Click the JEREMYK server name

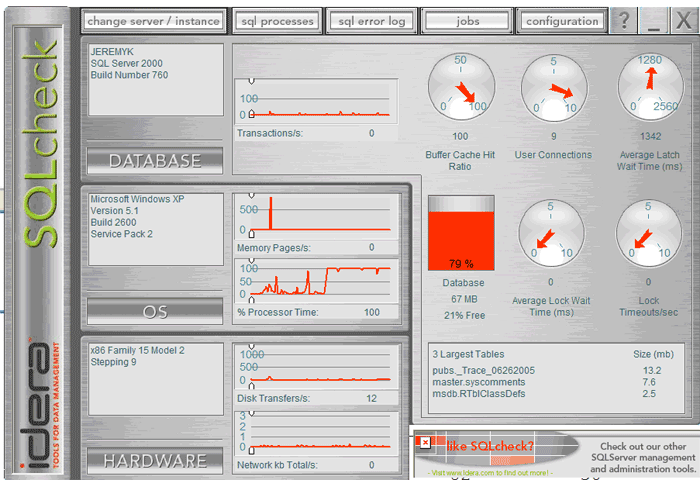point(112,52)
